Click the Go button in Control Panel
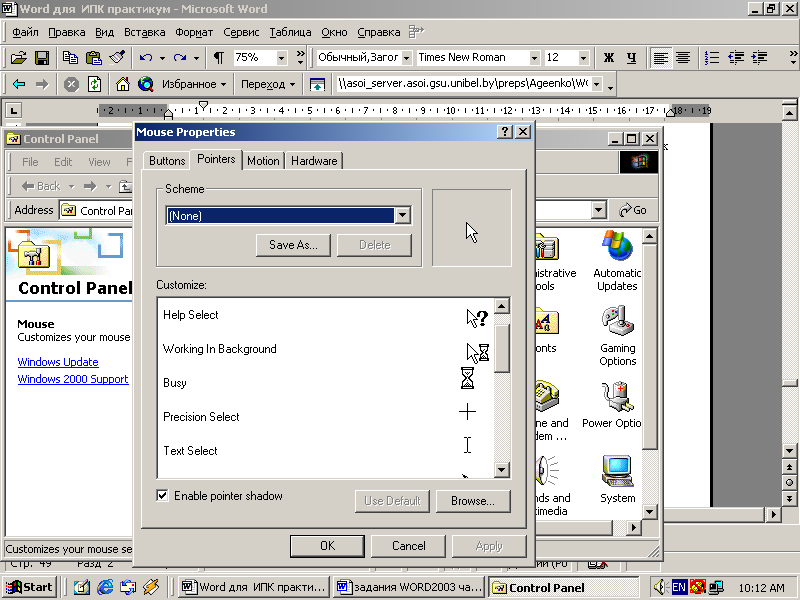The image size is (800, 600). click(633, 210)
